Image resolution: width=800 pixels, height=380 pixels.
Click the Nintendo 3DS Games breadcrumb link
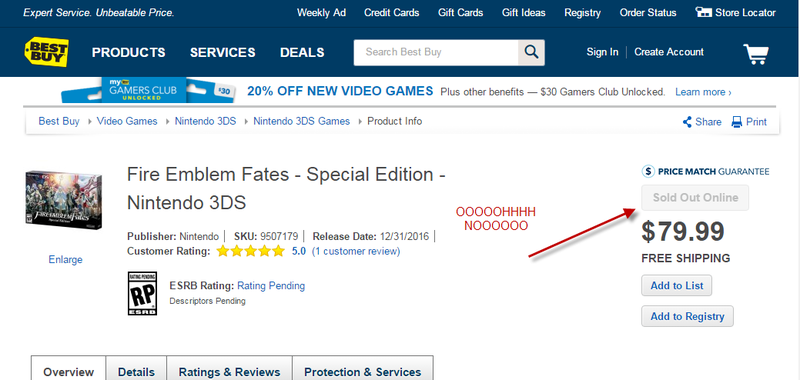[x=302, y=121]
